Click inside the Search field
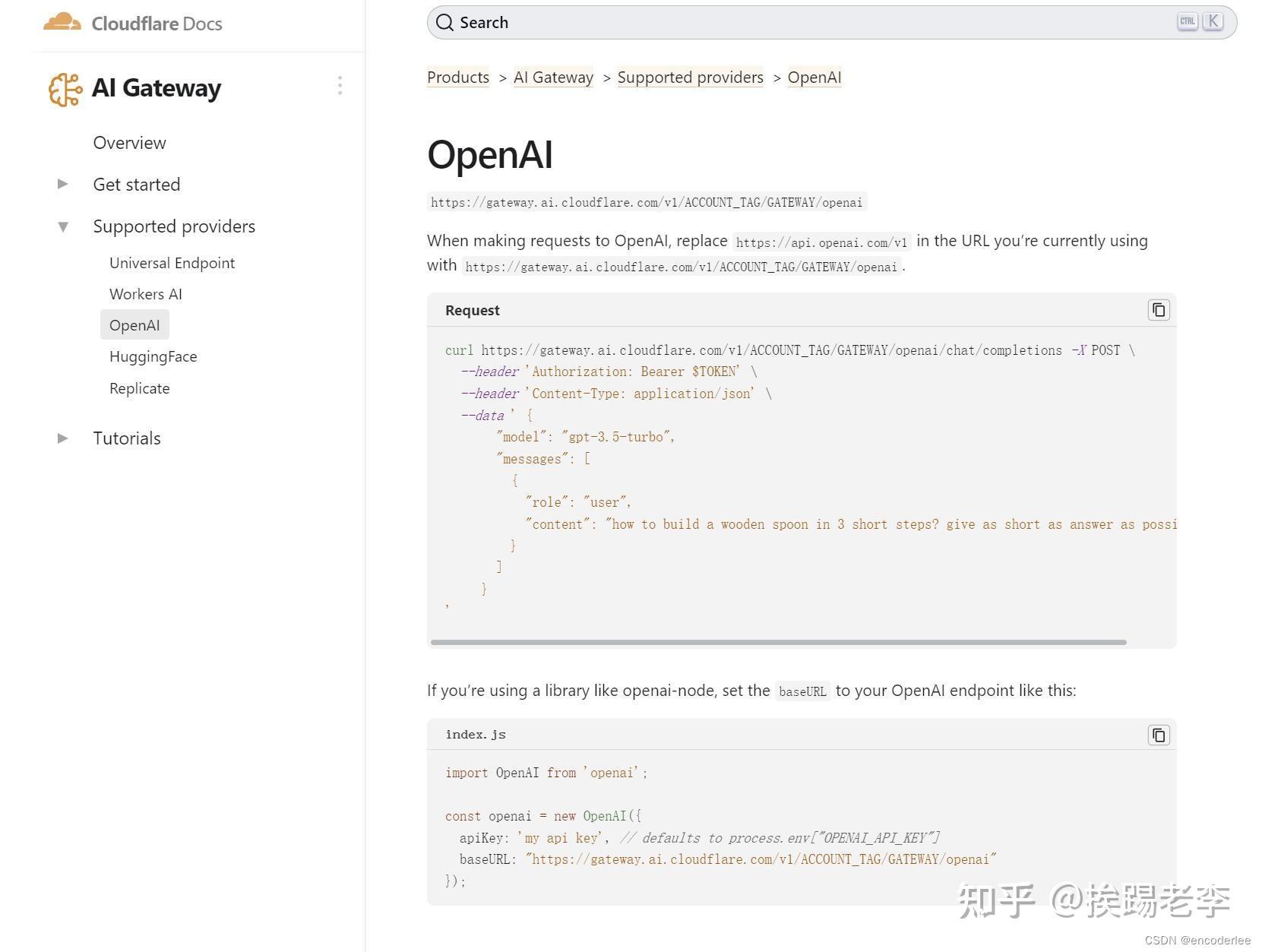The image size is (1262, 952). point(684,22)
